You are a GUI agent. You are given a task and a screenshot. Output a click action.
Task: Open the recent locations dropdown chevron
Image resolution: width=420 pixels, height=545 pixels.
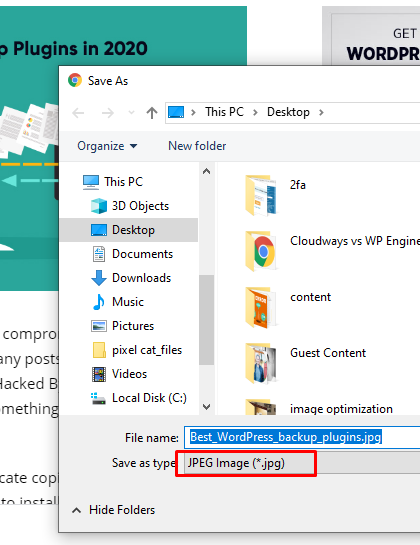(131, 113)
